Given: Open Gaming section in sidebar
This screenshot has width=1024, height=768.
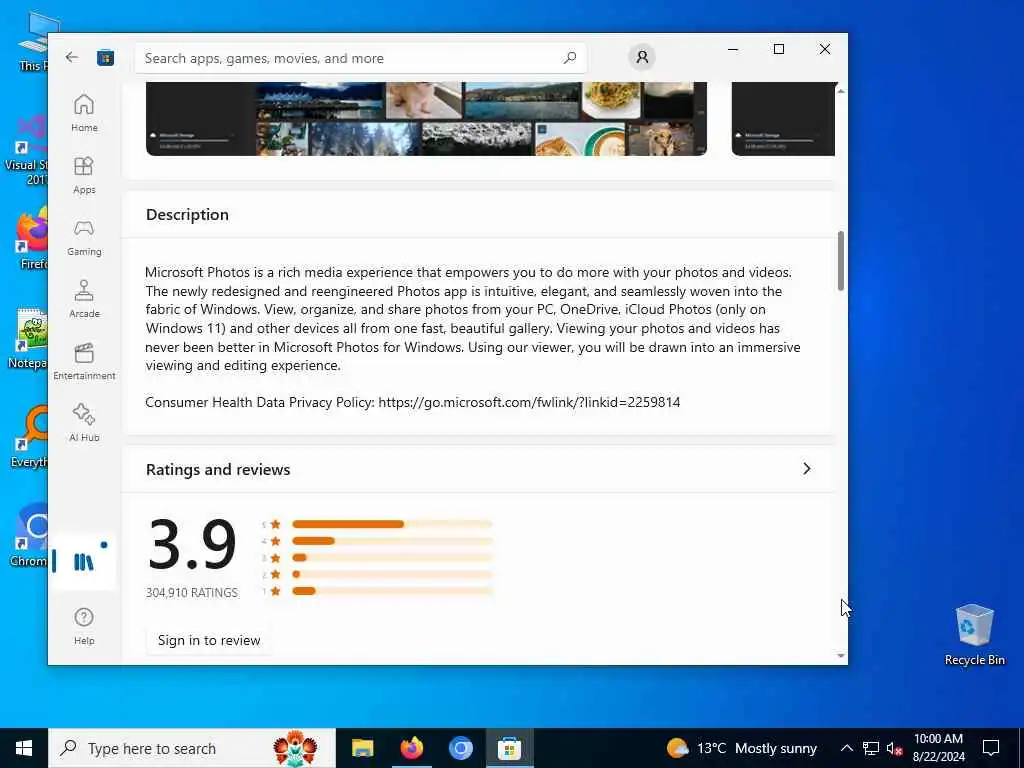Looking at the screenshot, I should coord(84,237).
